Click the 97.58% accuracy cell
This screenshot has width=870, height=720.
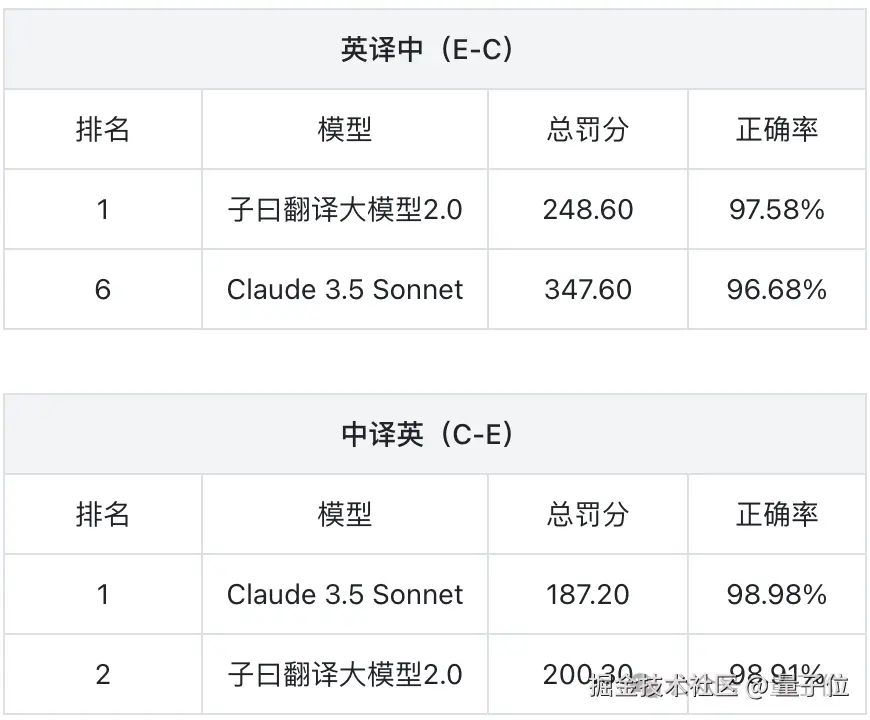pos(777,210)
